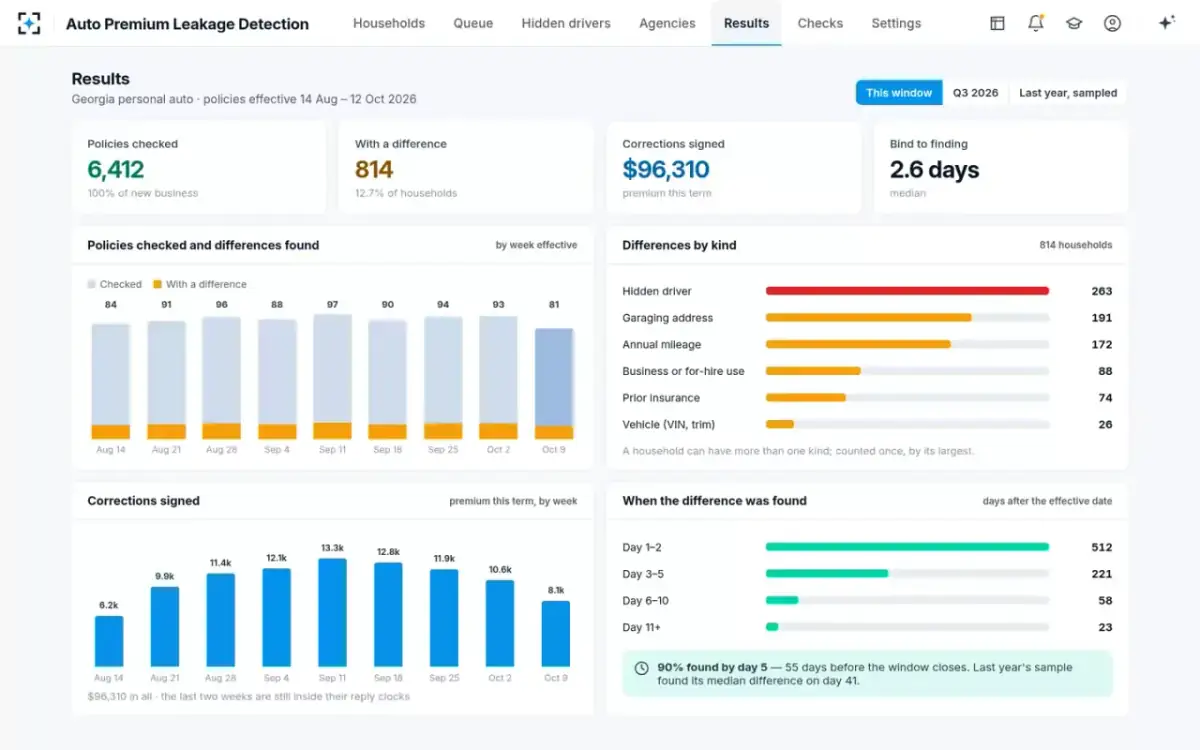
Task: Click the Garaging address bar
Action: [869, 318]
